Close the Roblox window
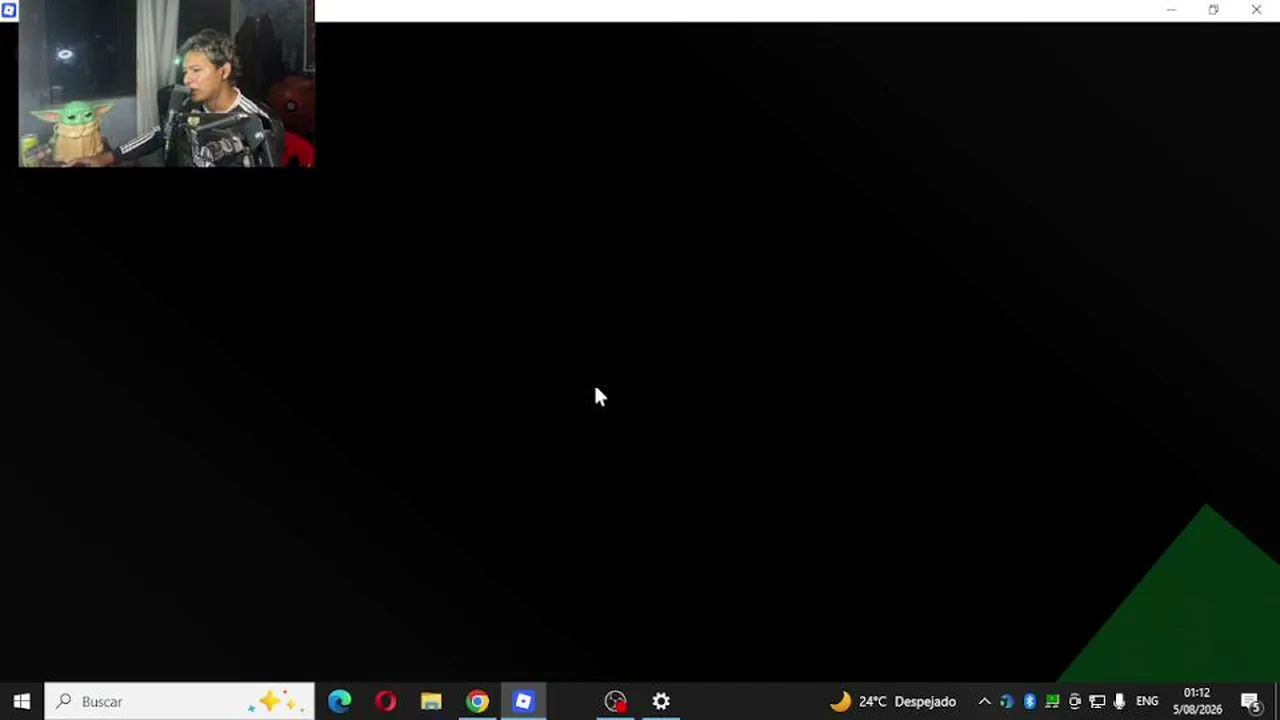This screenshot has width=1280, height=720. click(x=1257, y=10)
